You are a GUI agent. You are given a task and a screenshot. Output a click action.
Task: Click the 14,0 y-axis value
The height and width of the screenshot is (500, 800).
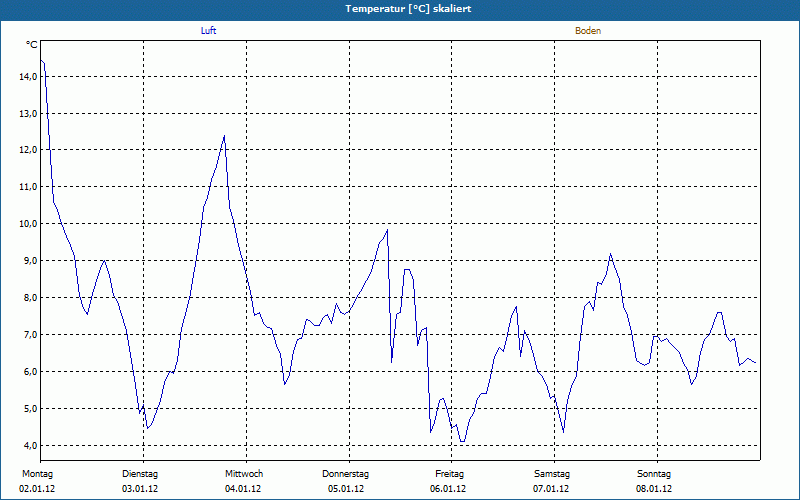pyautogui.click(x=29, y=77)
